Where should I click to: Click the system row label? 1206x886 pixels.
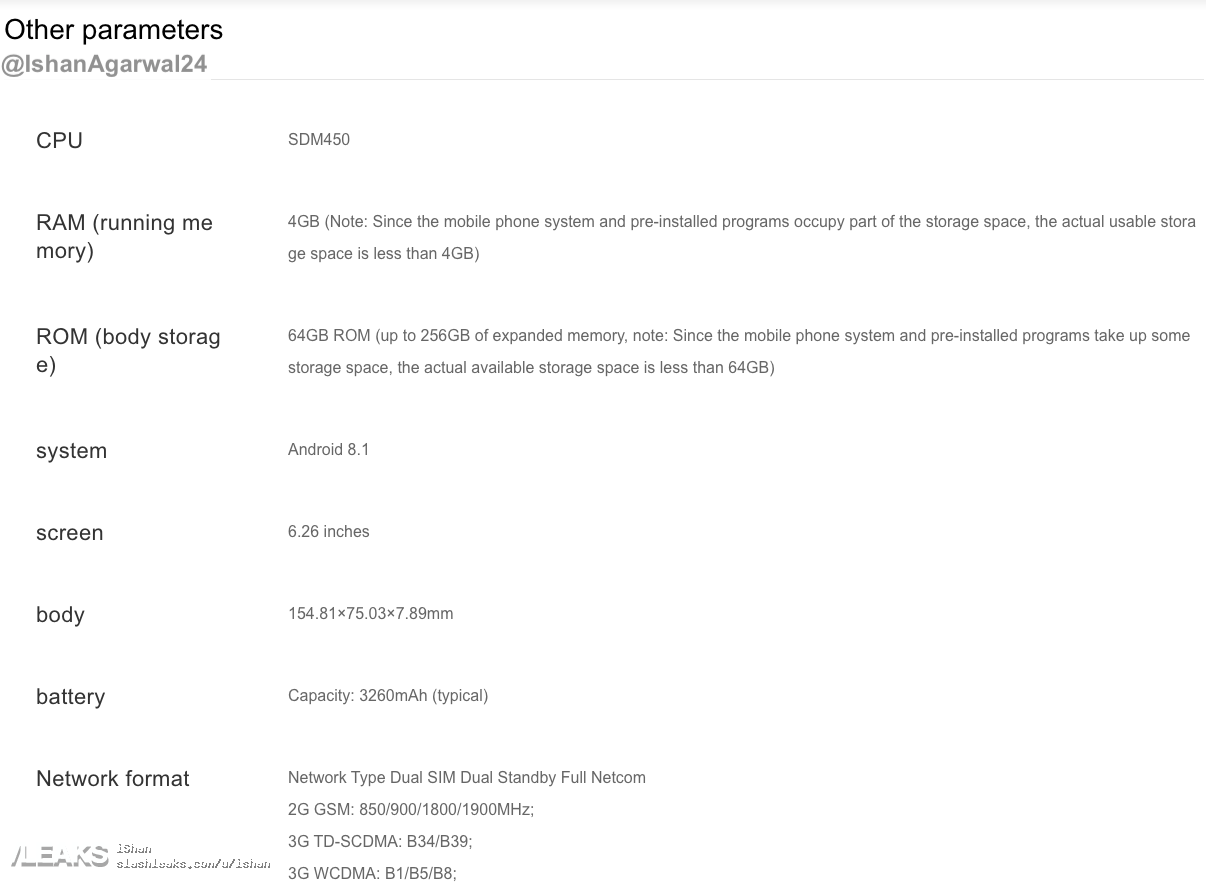tap(71, 451)
